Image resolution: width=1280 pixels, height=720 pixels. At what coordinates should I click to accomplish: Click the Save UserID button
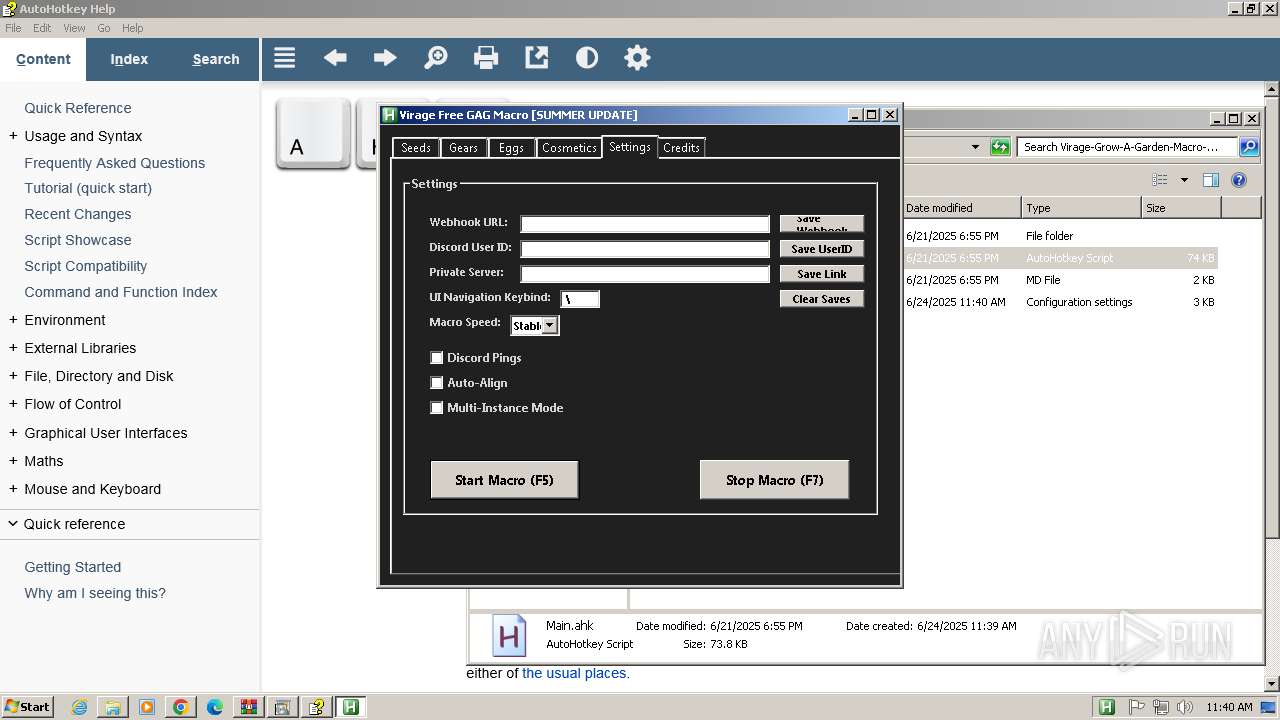(822, 249)
